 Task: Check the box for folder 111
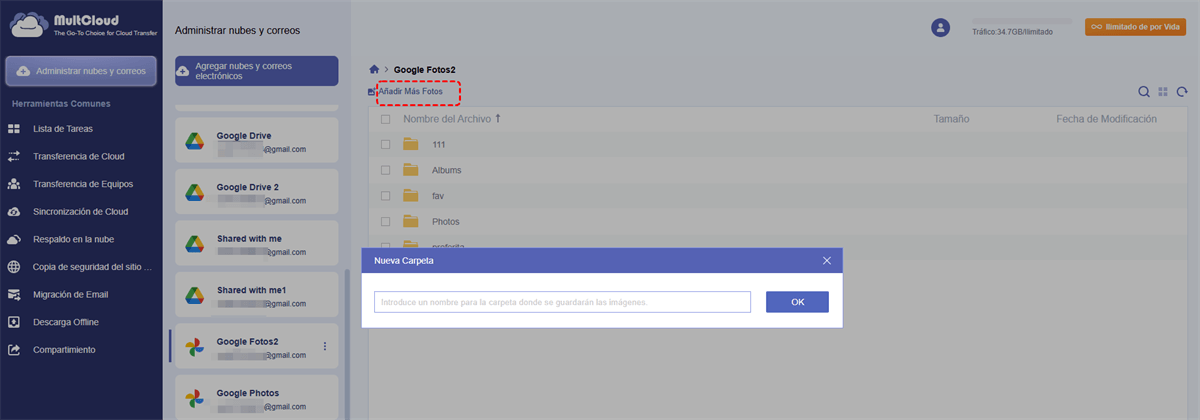pos(385,144)
